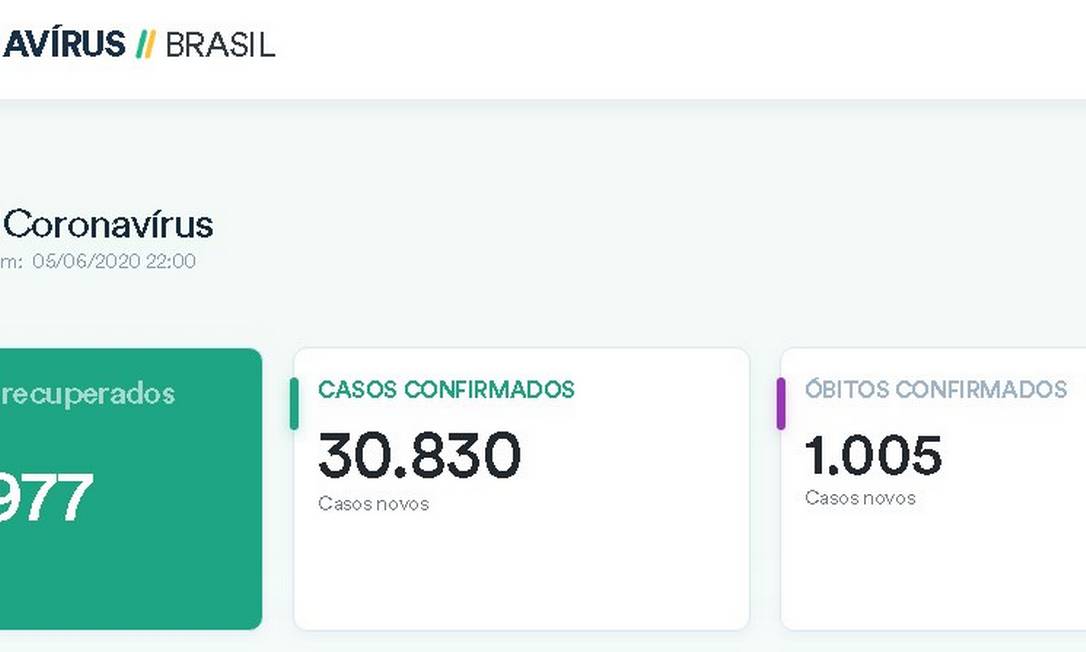This screenshot has width=1086, height=652.
Task: Select the Coronavírus page title
Action: tap(107, 225)
